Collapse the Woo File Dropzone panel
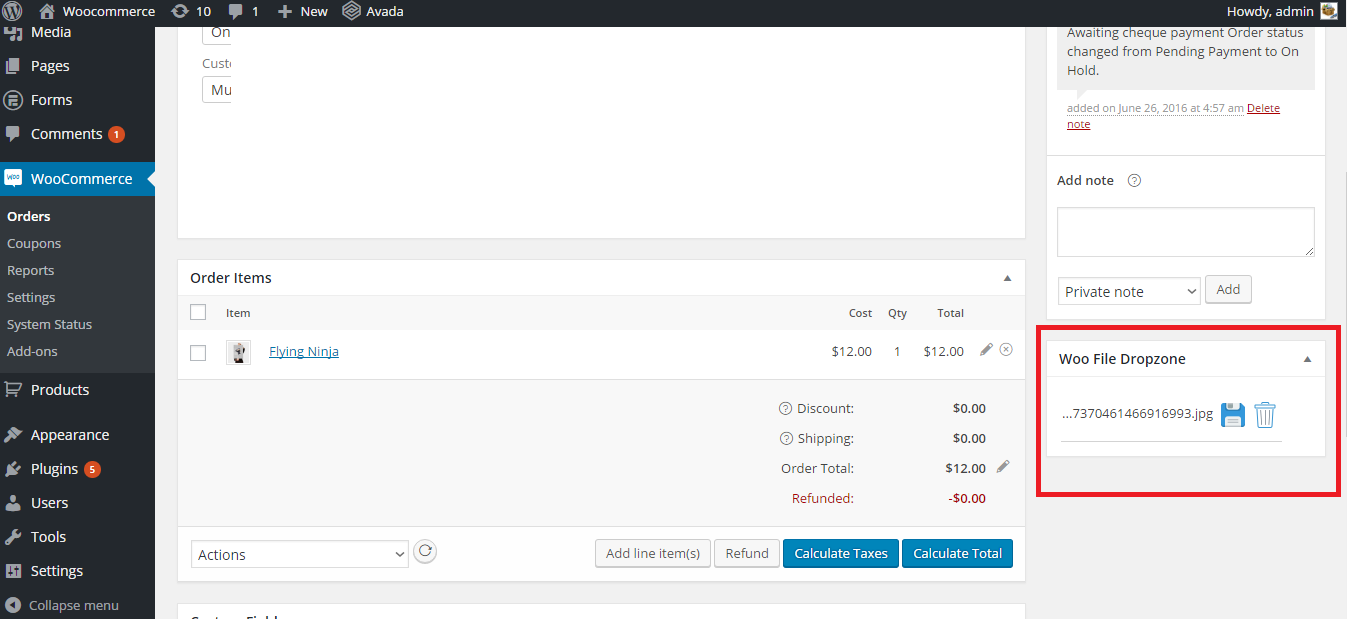Image resolution: width=1347 pixels, height=619 pixels. click(x=1307, y=359)
